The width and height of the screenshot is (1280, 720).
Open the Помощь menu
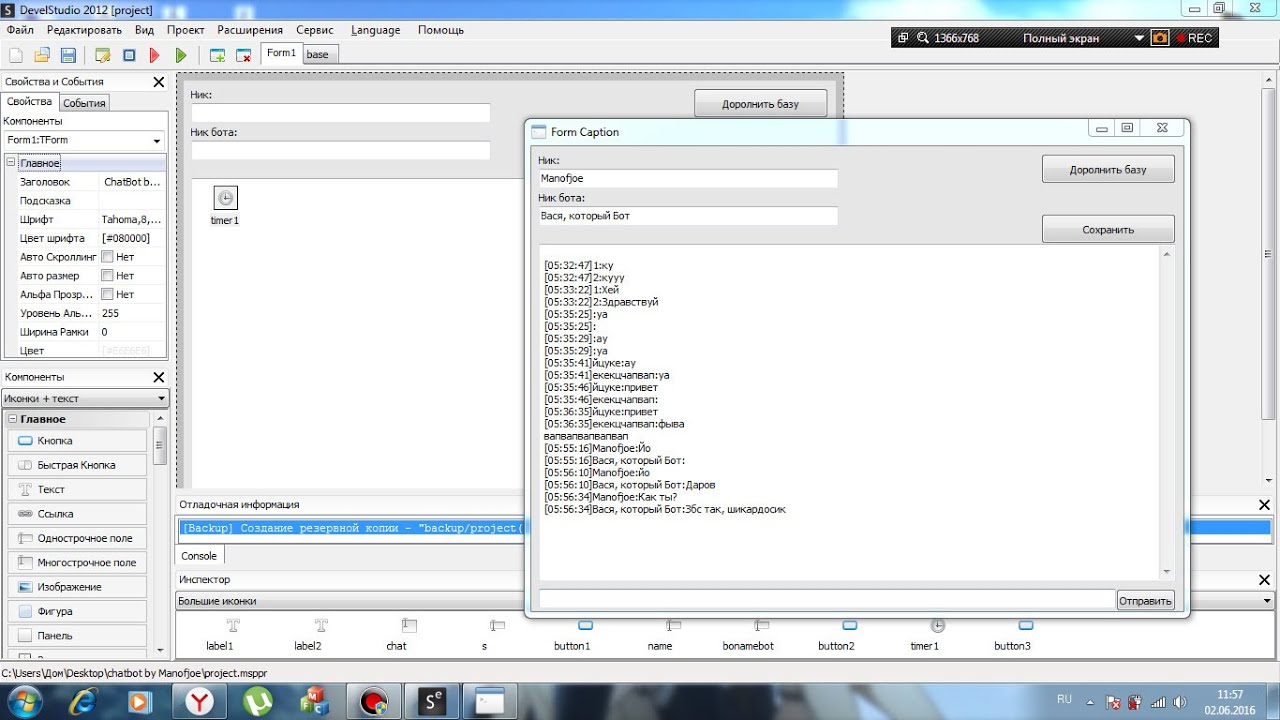click(x=441, y=30)
